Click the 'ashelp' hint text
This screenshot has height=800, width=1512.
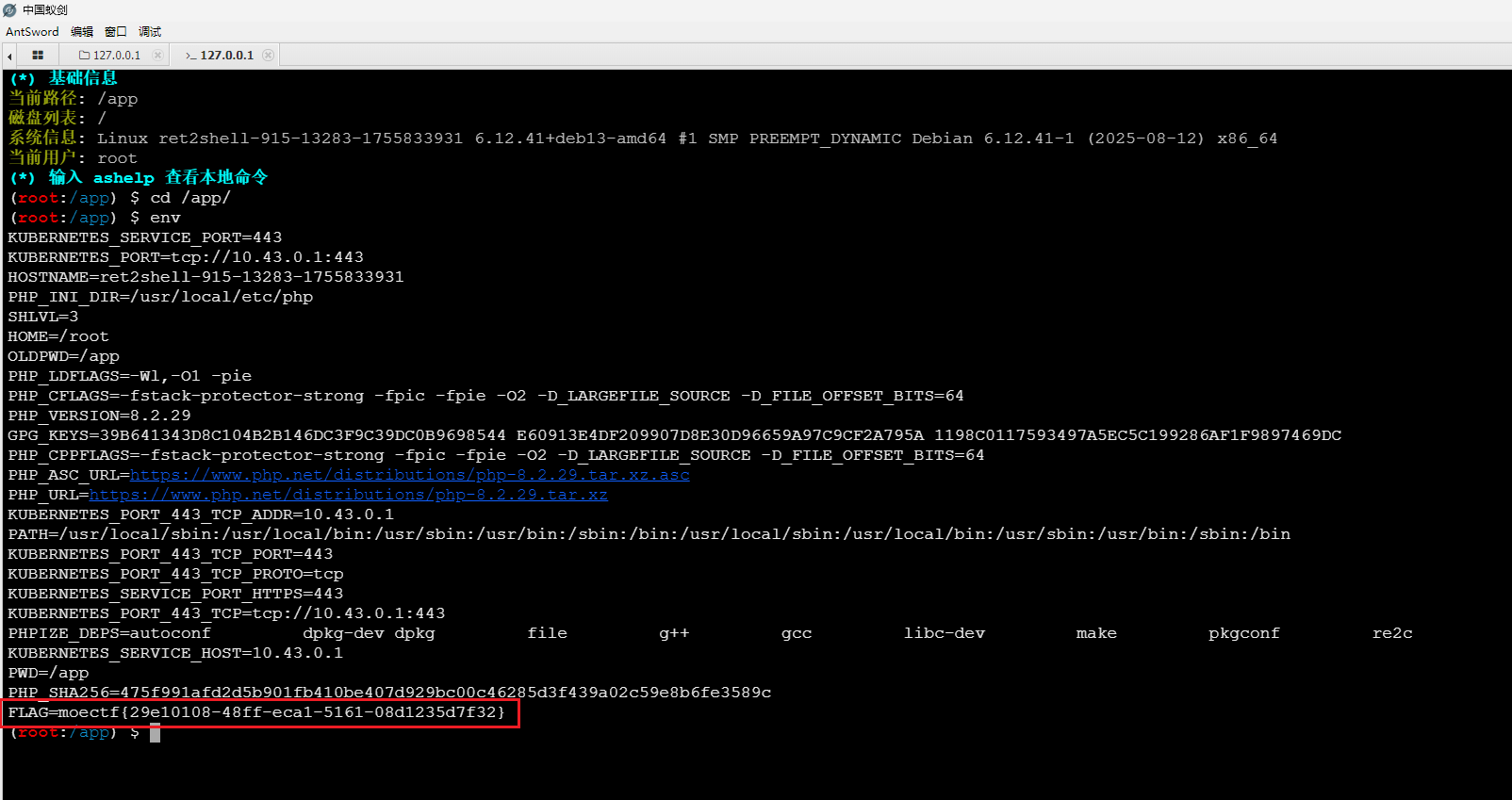pos(123,178)
